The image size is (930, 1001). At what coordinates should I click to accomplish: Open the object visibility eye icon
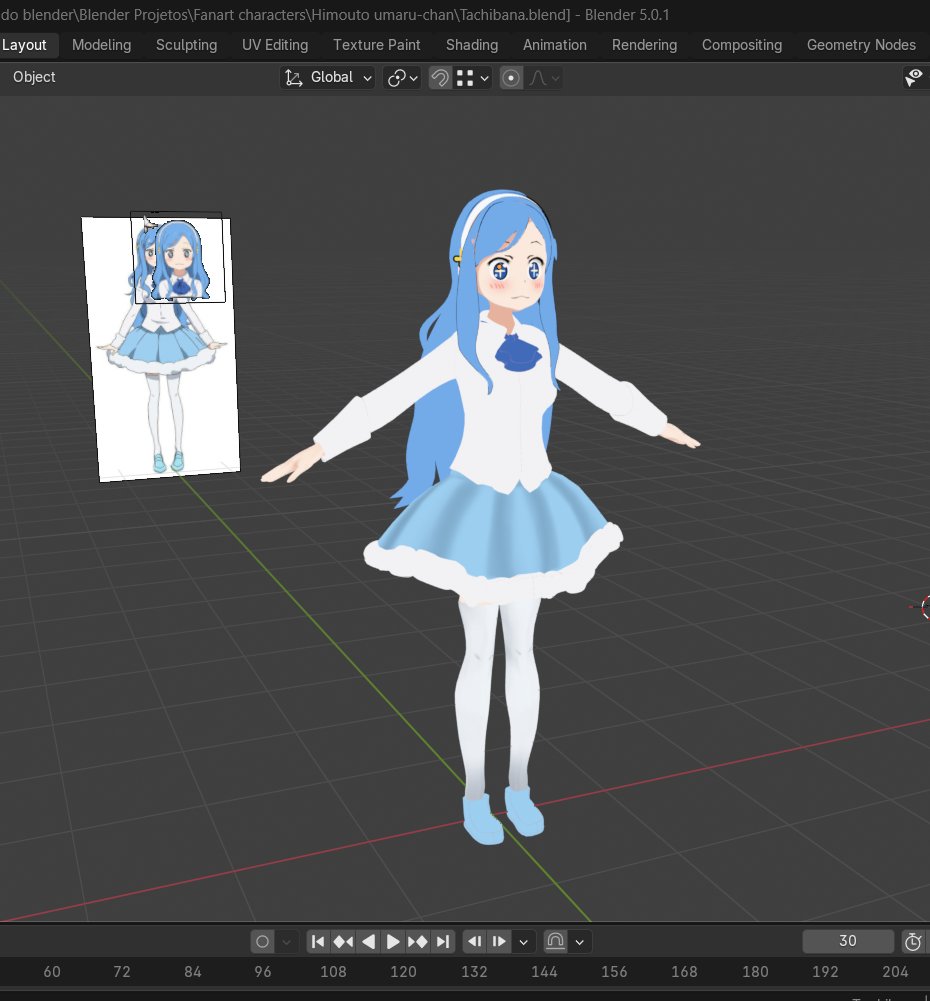click(914, 77)
